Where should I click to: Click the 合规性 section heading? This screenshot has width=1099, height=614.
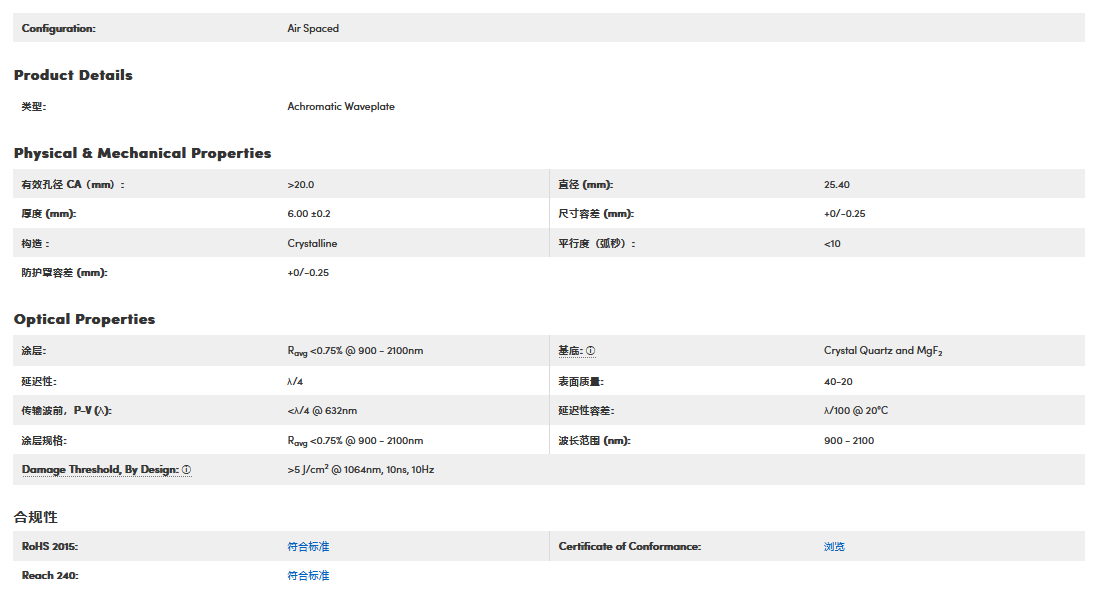click(36, 517)
